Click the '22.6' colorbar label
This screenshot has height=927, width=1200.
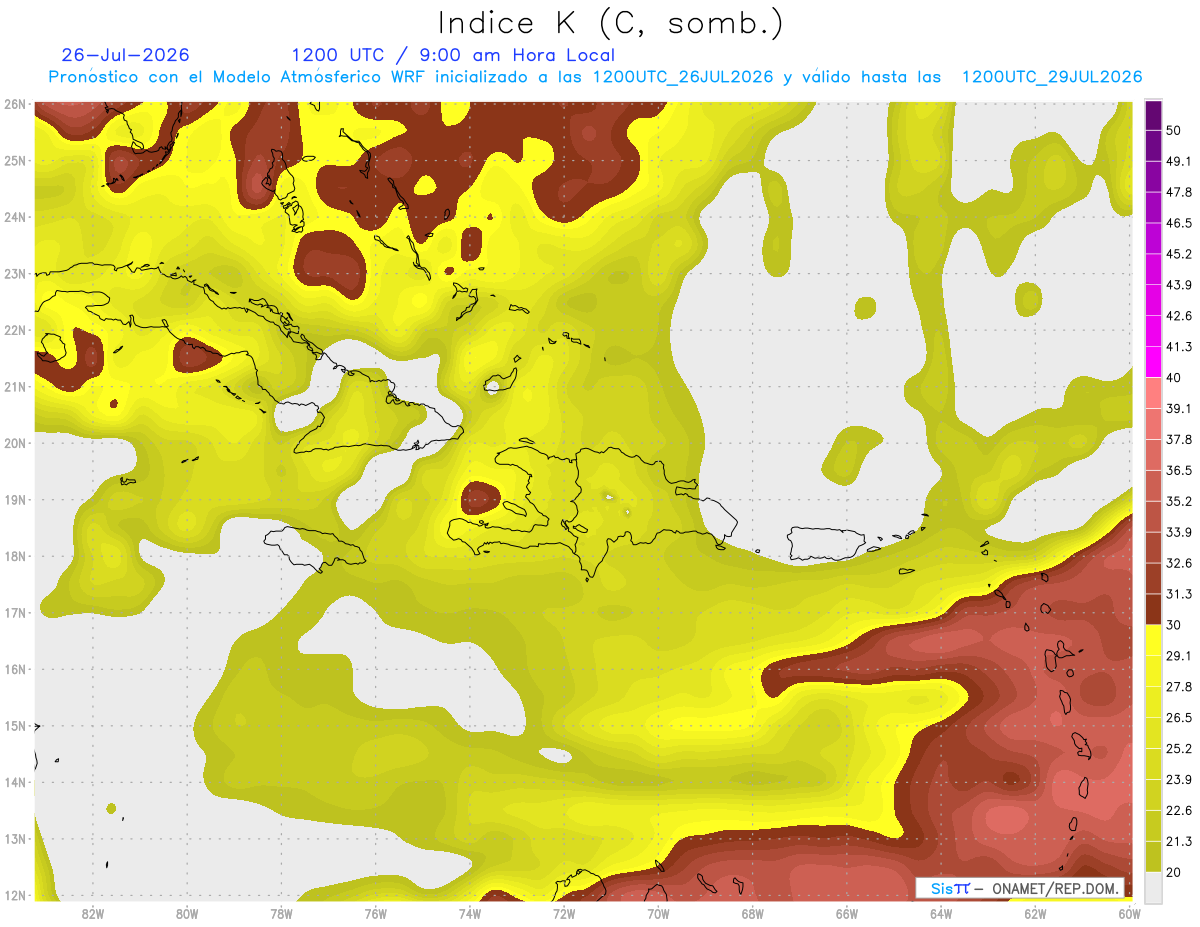point(1179,810)
